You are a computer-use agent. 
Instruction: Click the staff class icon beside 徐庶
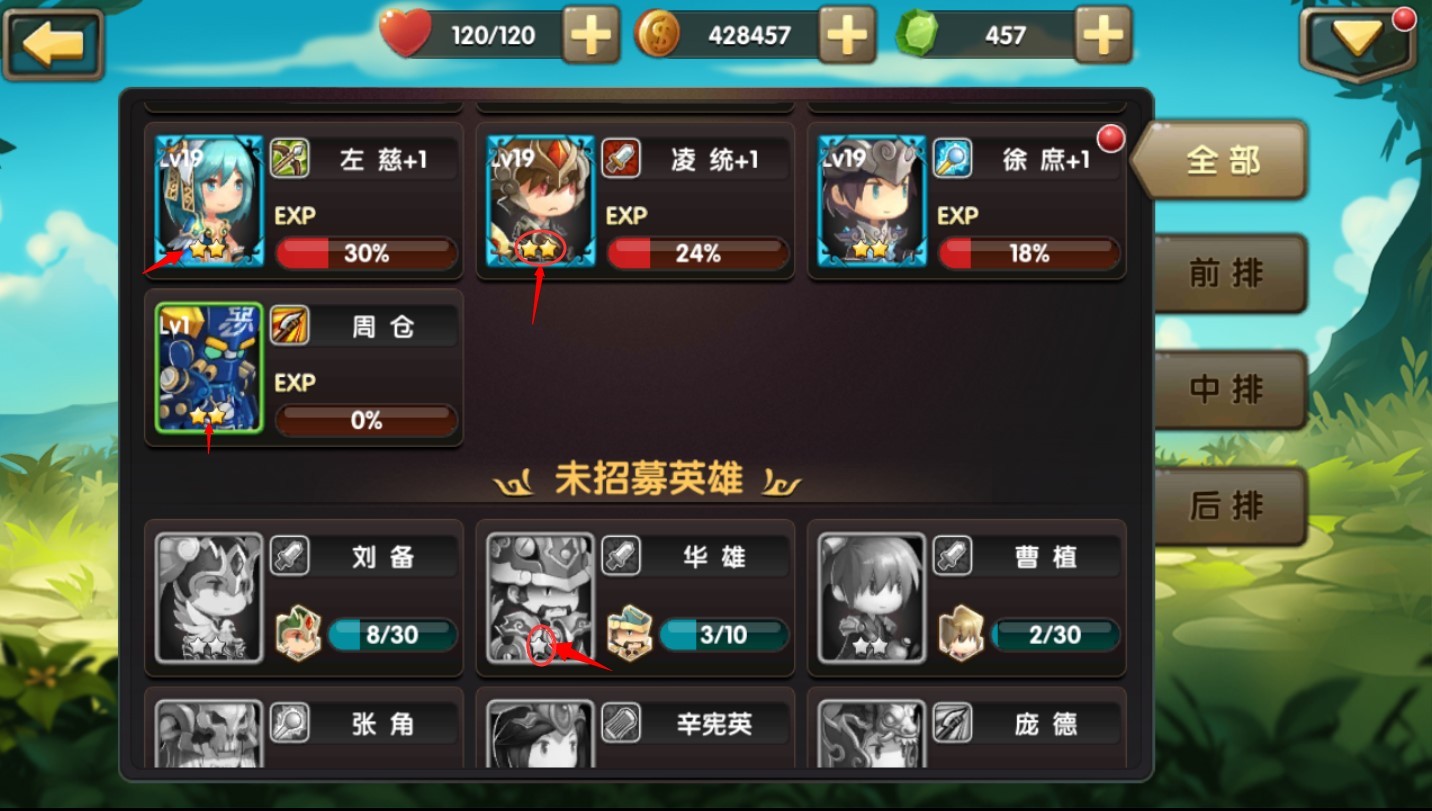tap(953, 159)
